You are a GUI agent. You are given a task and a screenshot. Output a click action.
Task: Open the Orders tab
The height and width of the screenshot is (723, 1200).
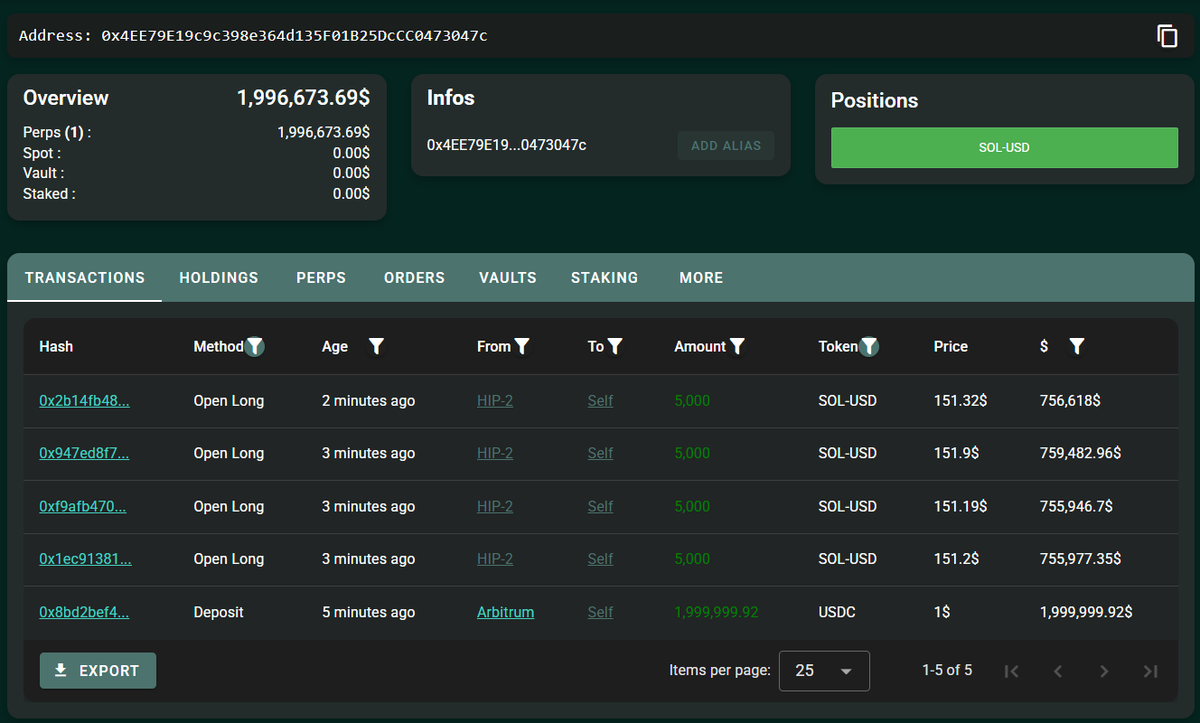[414, 278]
